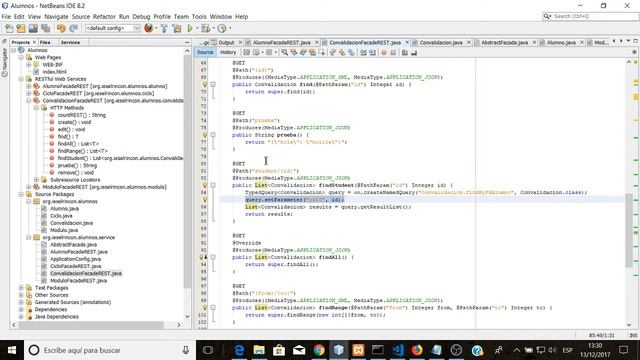Click the Uncomment lines editor icon

(x=414, y=52)
